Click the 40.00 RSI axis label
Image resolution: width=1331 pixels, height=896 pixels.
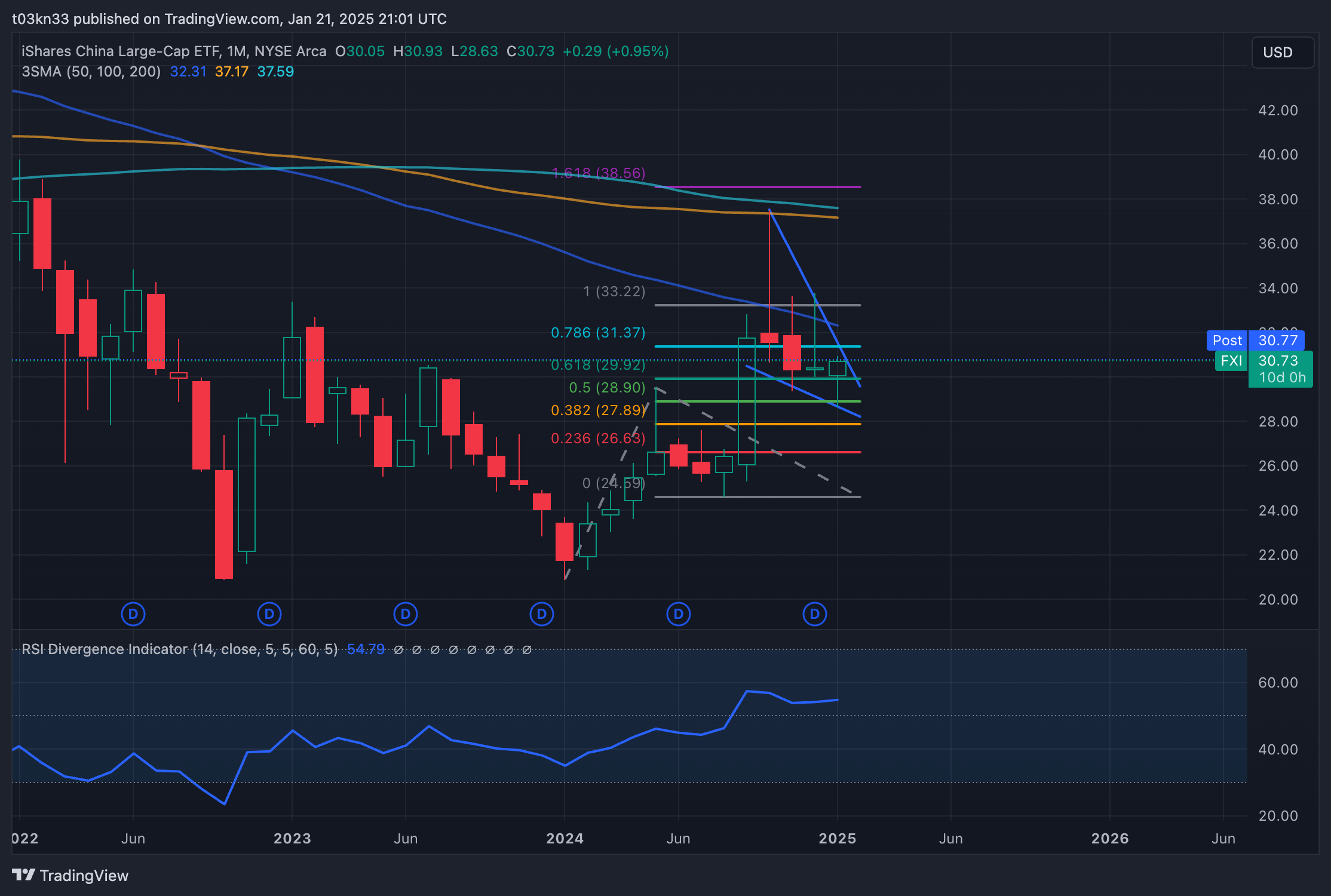coord(1278,750)
